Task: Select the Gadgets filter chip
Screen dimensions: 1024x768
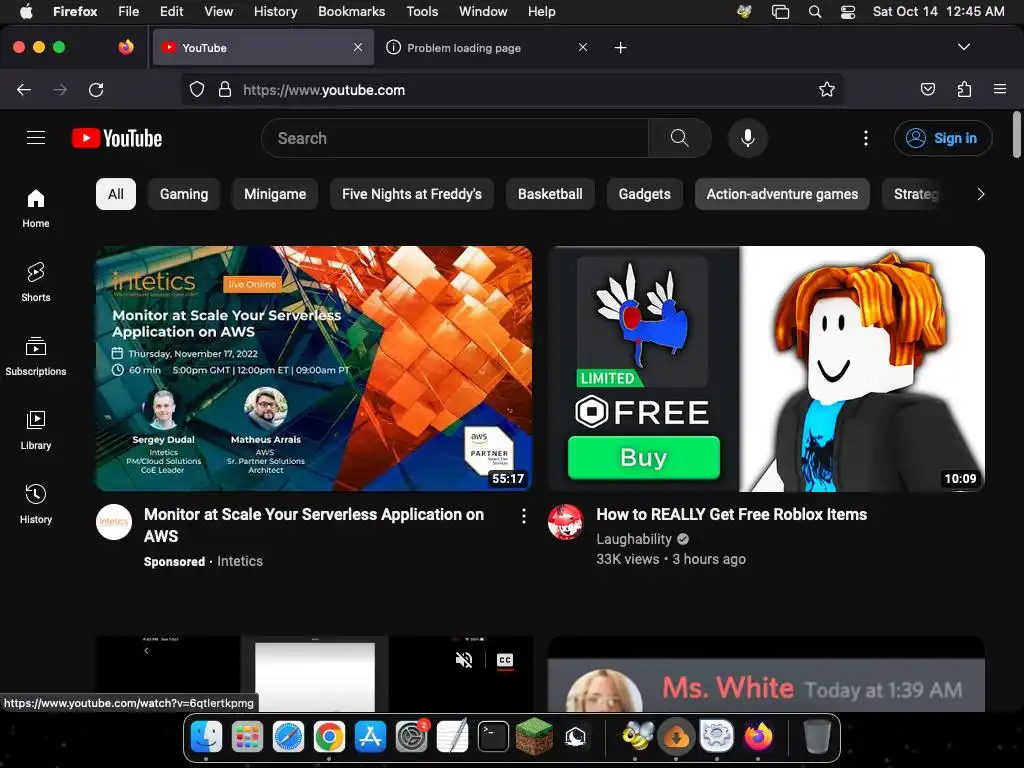Action: (x=645, y=194)
